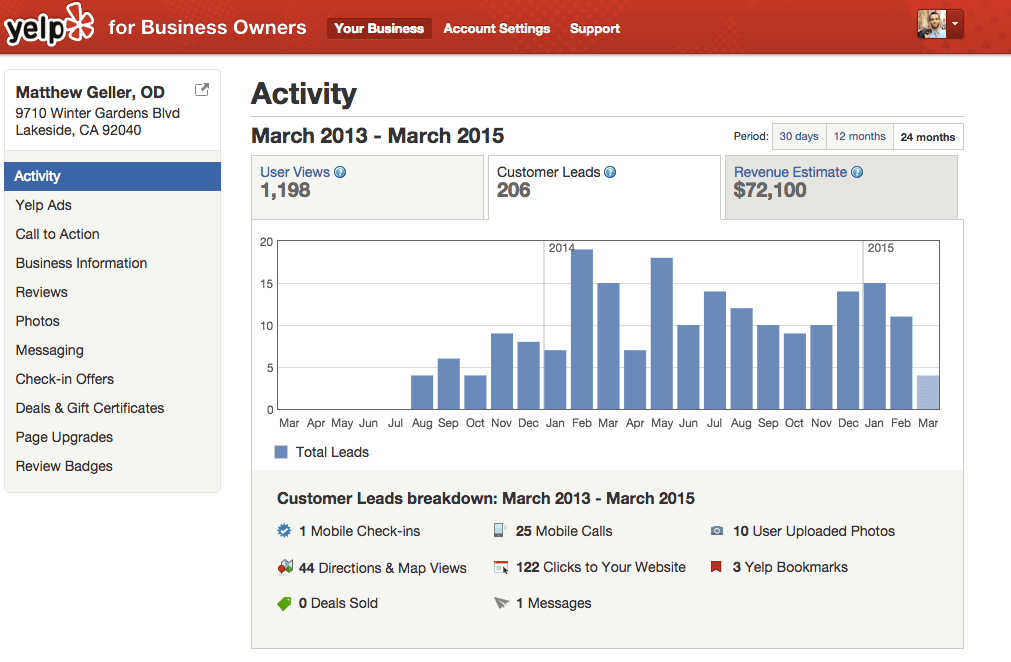Open Photos in the sidebar
This screenshot has width=1011, height=662.
(x=112, y=321)
